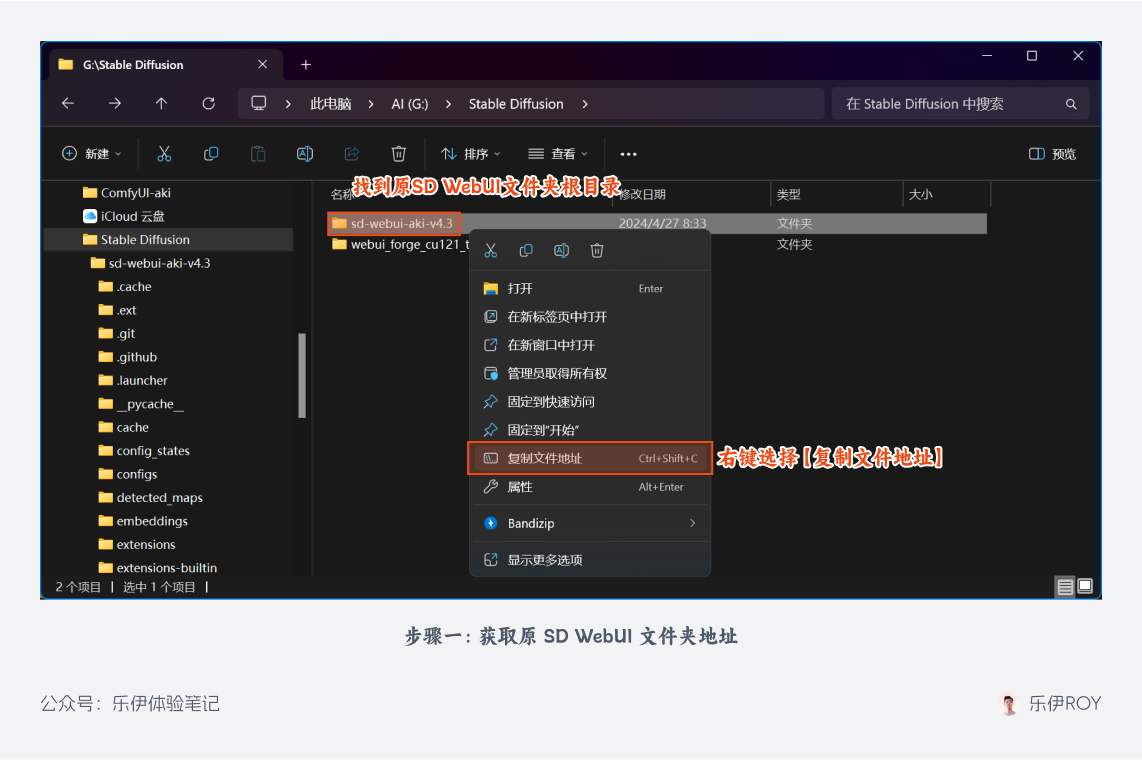Click the Paste icon in the toolbar
Screen dimensions: 1142x760
257,153
